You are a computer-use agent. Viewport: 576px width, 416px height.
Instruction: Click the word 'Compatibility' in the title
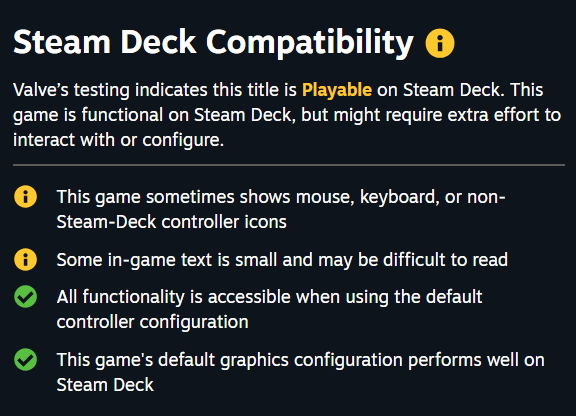pos(310,44)
